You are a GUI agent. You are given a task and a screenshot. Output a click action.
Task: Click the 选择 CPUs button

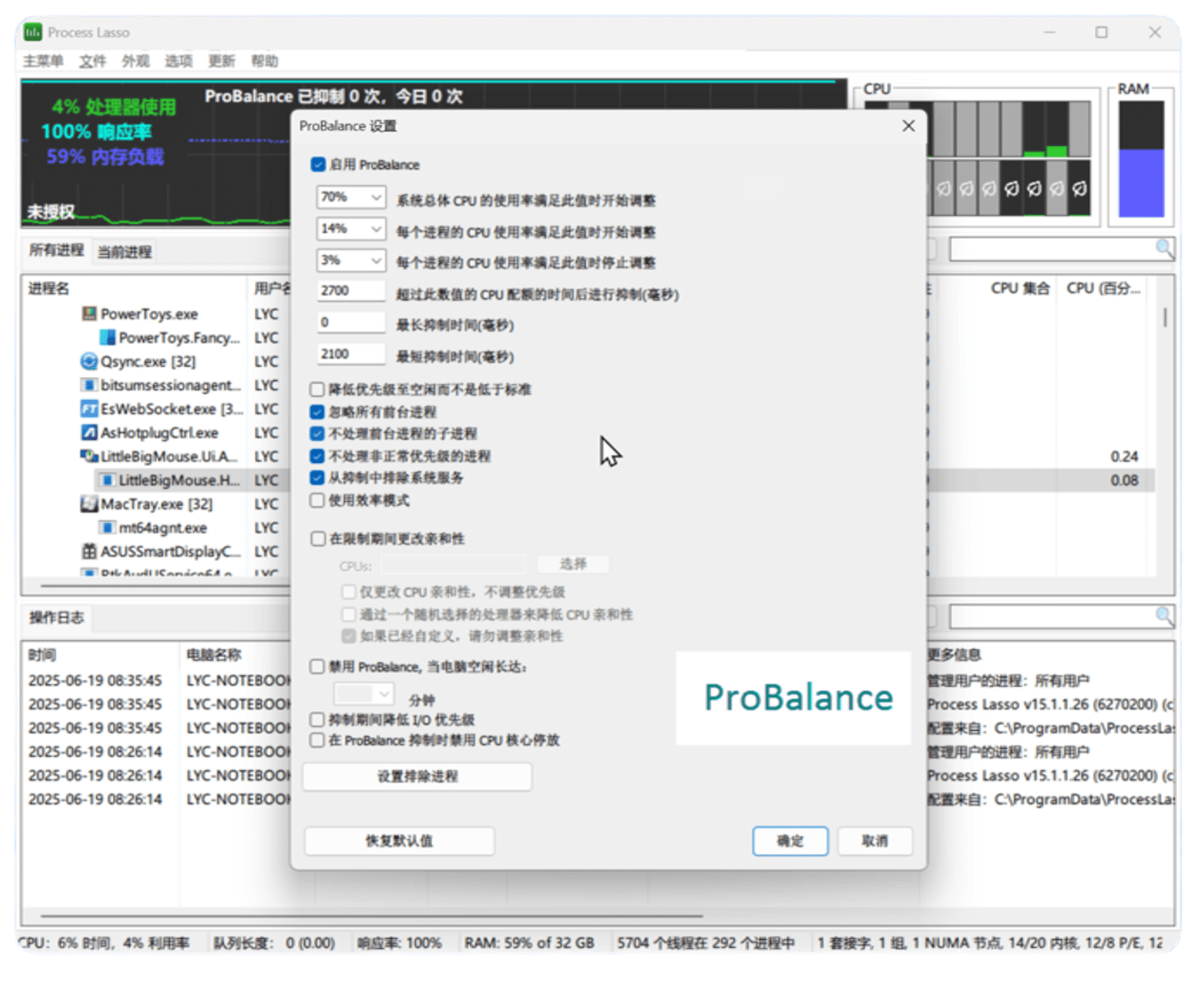point(573,564)
